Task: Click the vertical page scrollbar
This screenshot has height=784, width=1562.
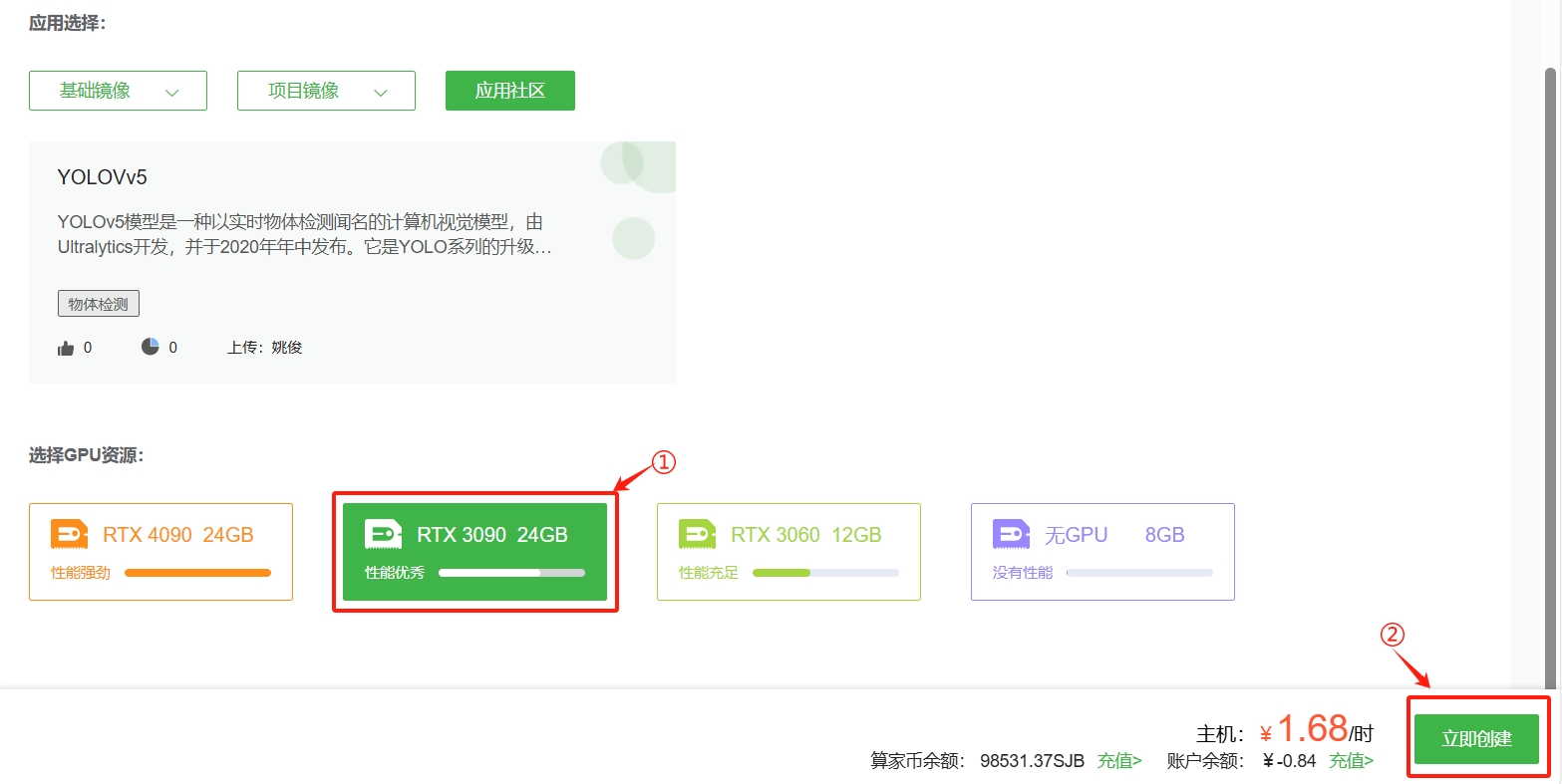Action: [x=1550, y=379]
